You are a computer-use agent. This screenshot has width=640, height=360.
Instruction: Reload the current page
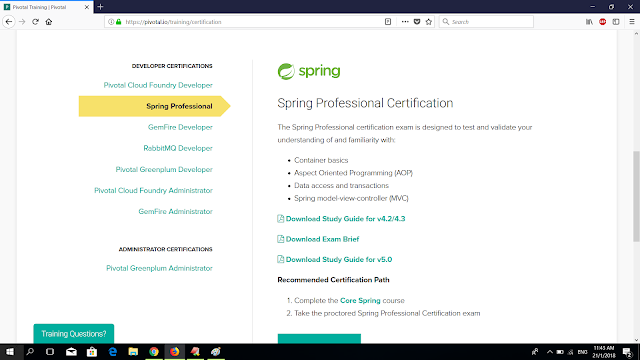[36, 22]
